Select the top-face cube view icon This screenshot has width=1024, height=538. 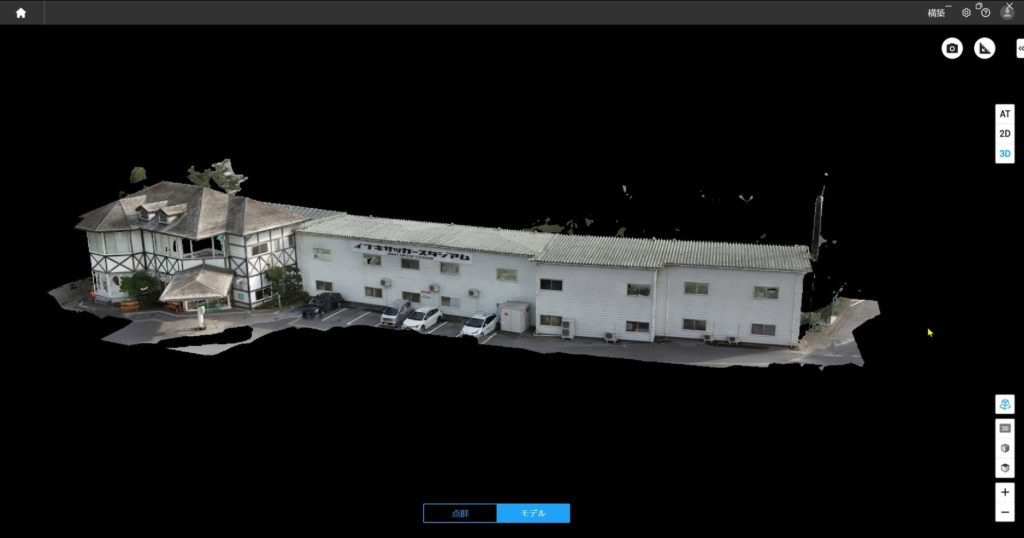click(1005, 468)
